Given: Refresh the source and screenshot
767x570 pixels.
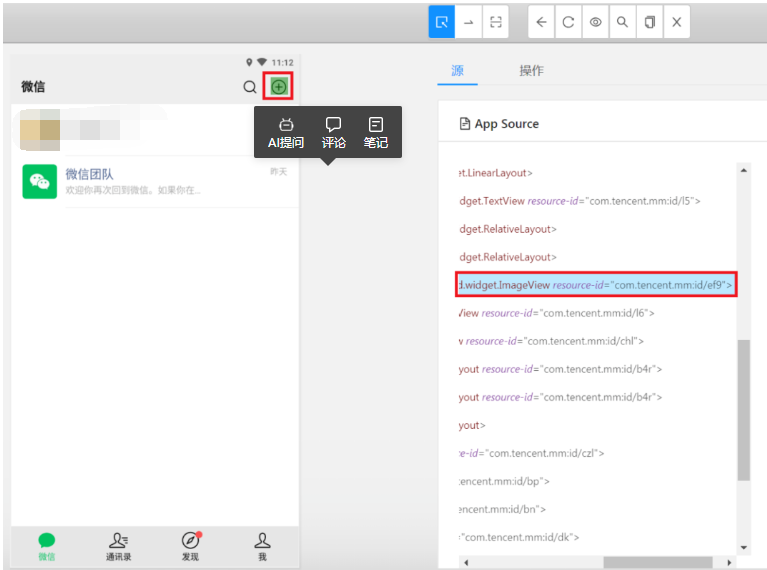Looking at the screenshot, I should pos(568,22).
